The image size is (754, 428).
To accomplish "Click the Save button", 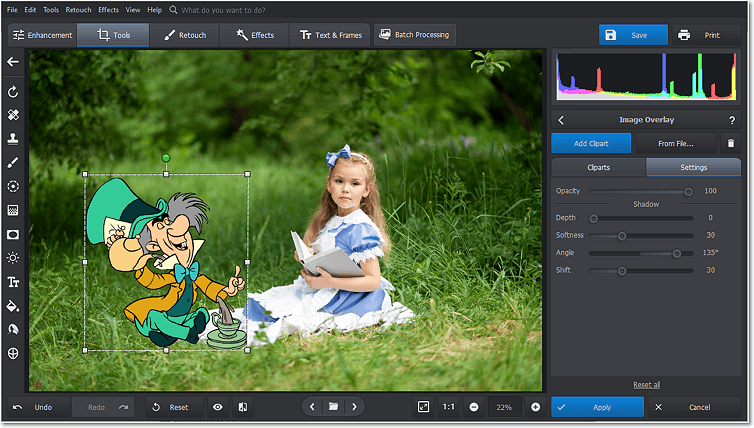I will pyautogui.click(x=633, y=35).
